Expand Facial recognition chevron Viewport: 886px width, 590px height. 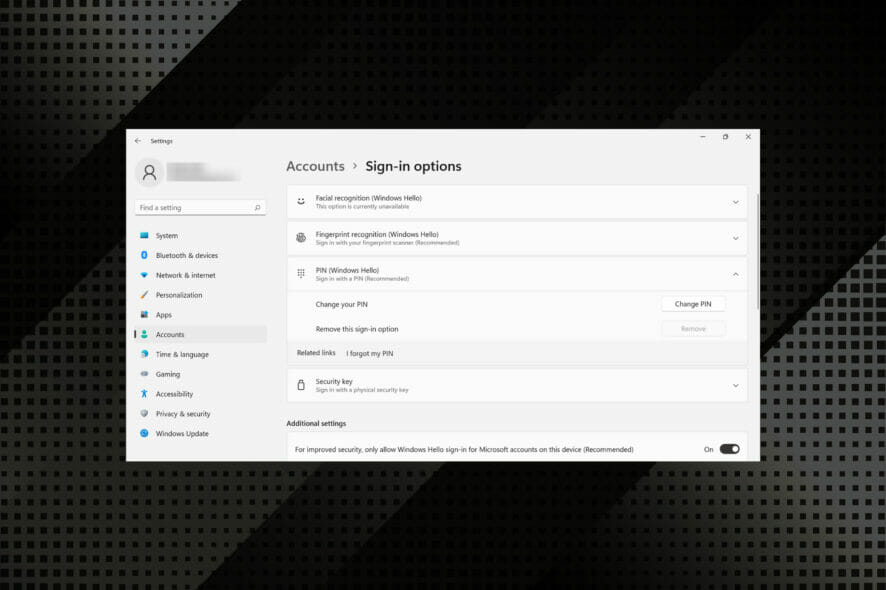[736, 202]
